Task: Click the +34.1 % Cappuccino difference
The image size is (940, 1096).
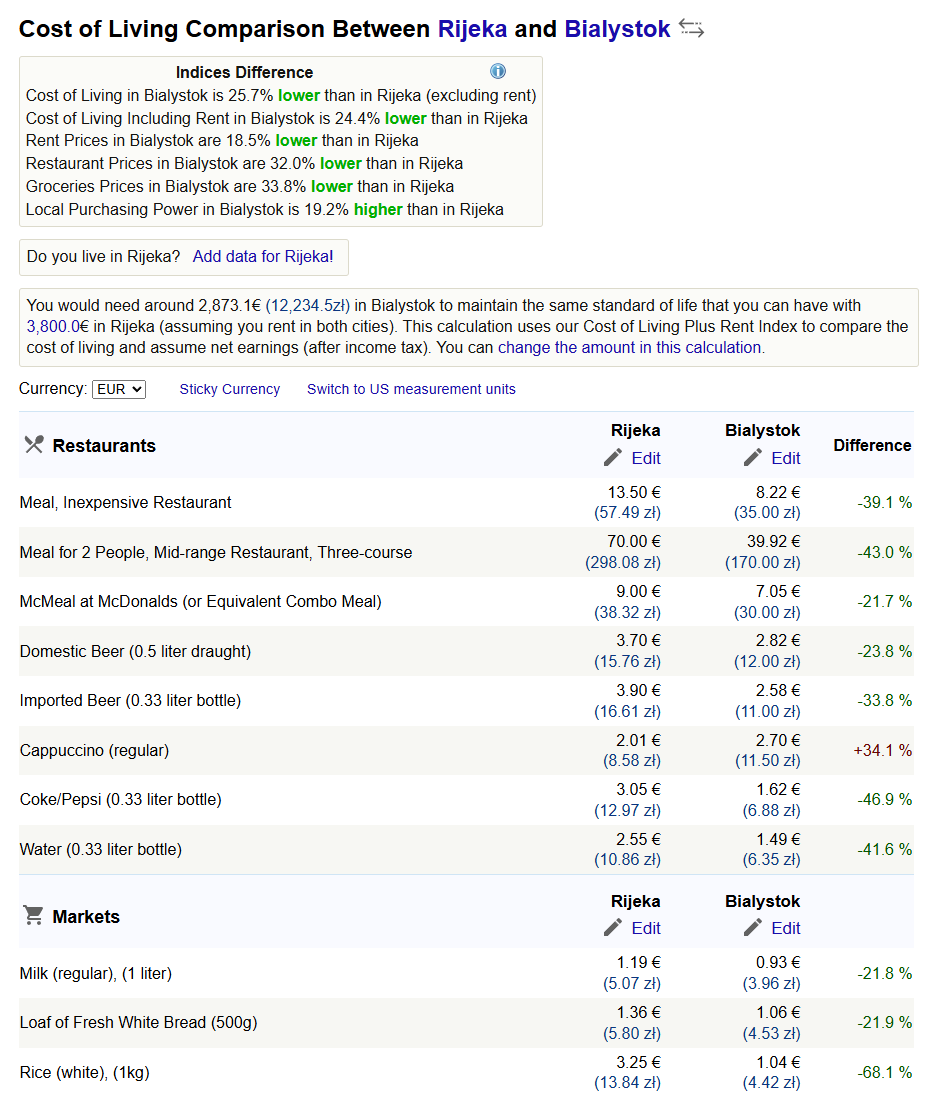Action: pos(883,751)
